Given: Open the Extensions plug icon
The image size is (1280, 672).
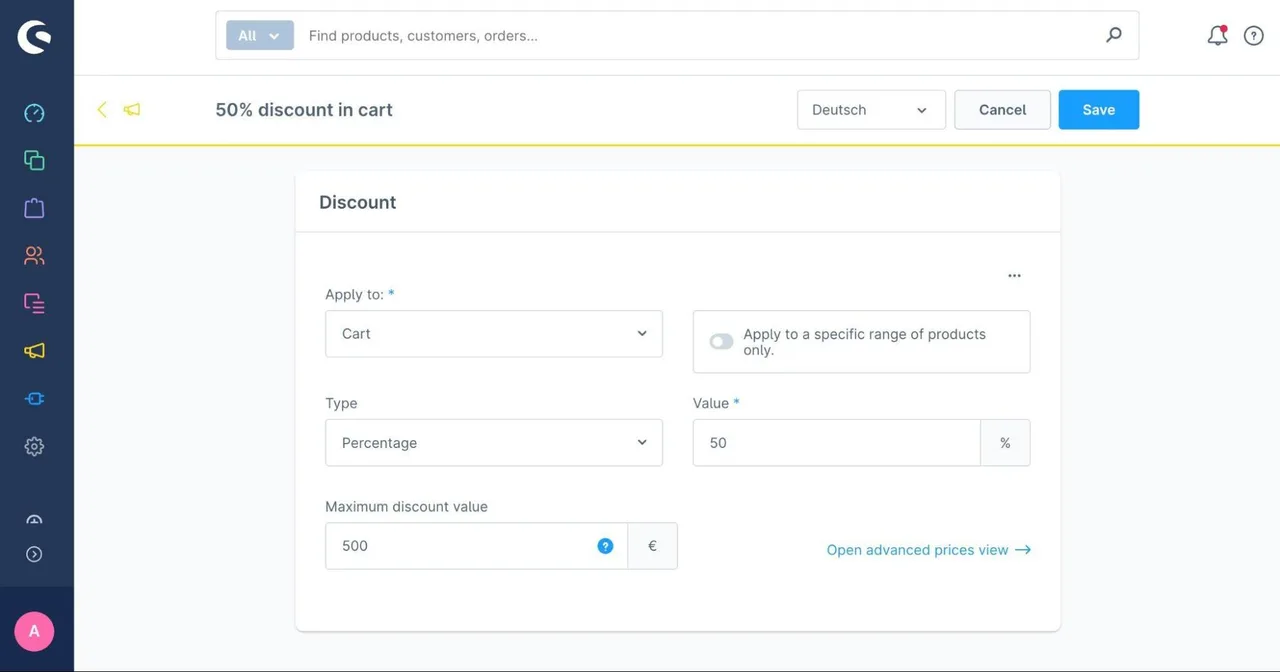Looking at the screenshot, I should (x=34, y=399).
